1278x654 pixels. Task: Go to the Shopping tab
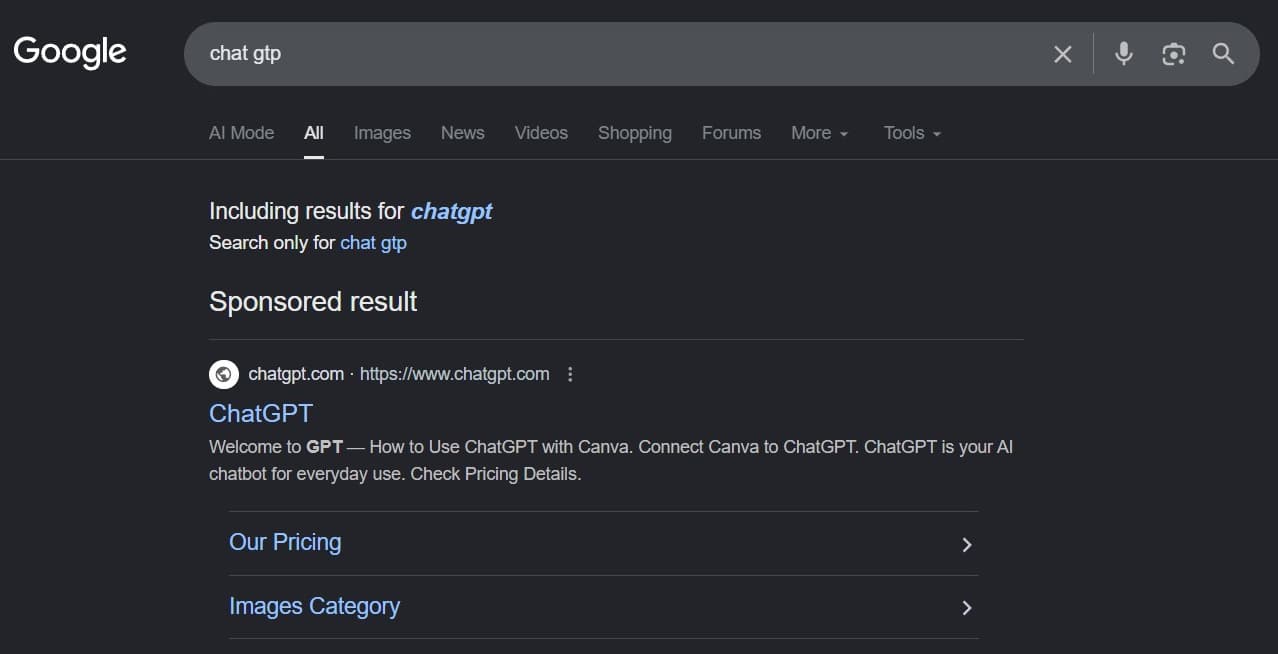click(x=635, y=133)
